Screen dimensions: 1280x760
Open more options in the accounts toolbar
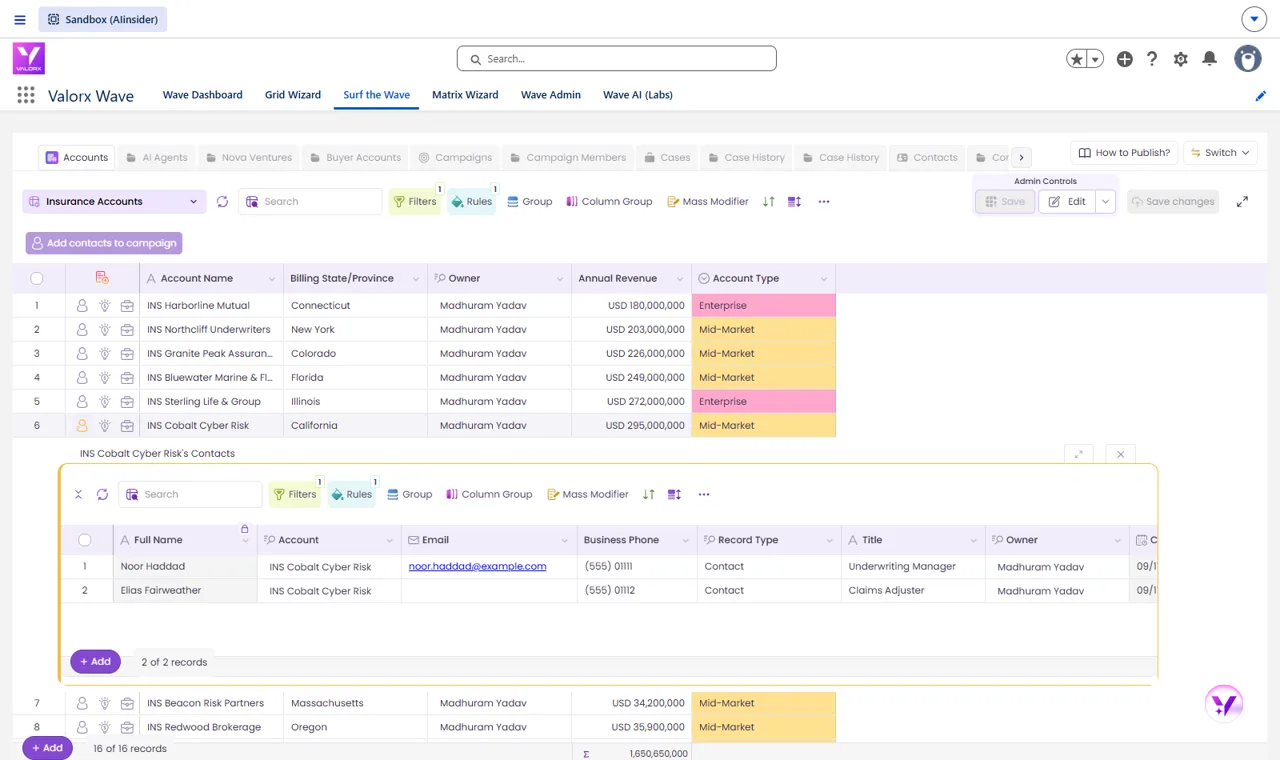click(x=824, y=202)
